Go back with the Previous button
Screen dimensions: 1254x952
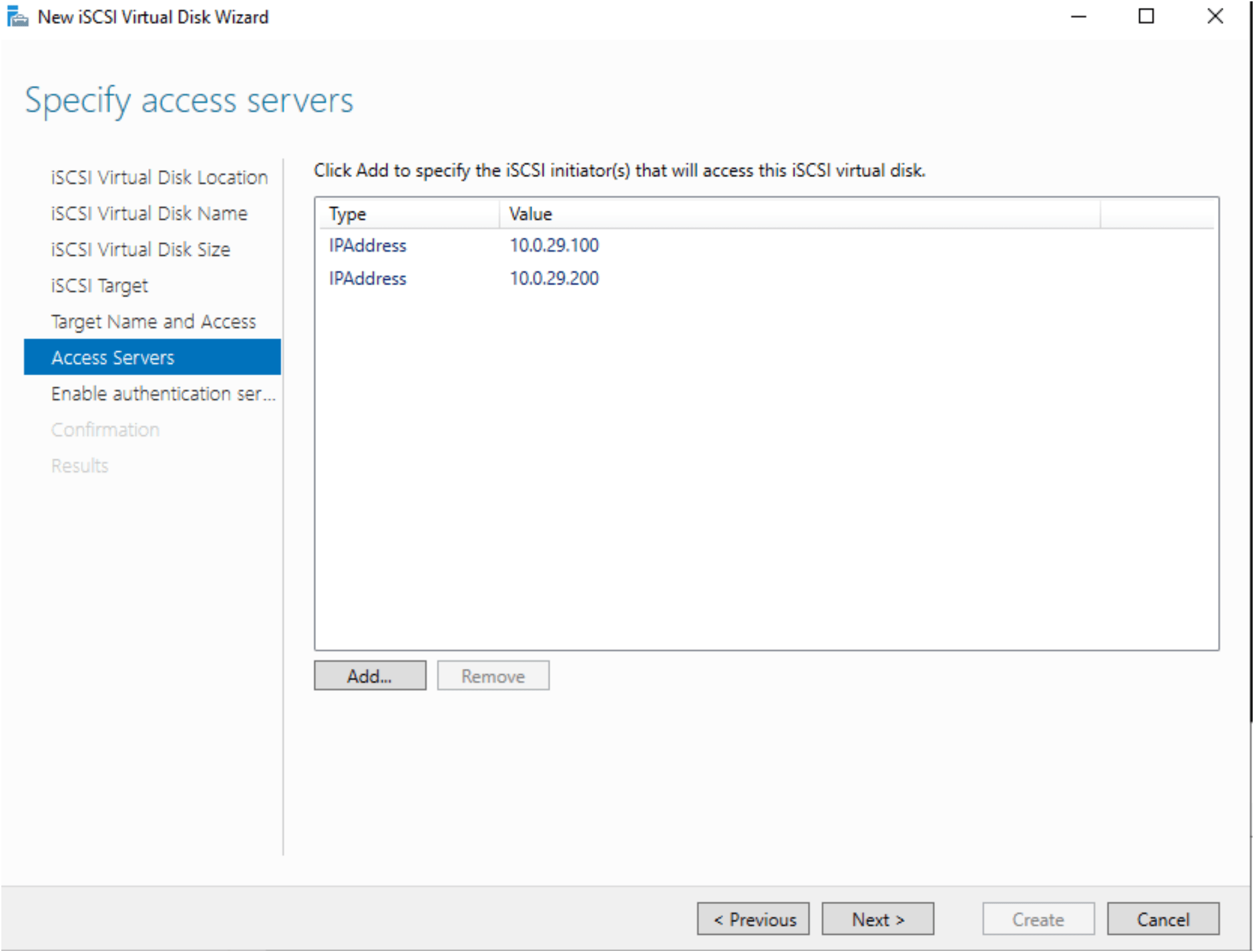pos(753,919)
